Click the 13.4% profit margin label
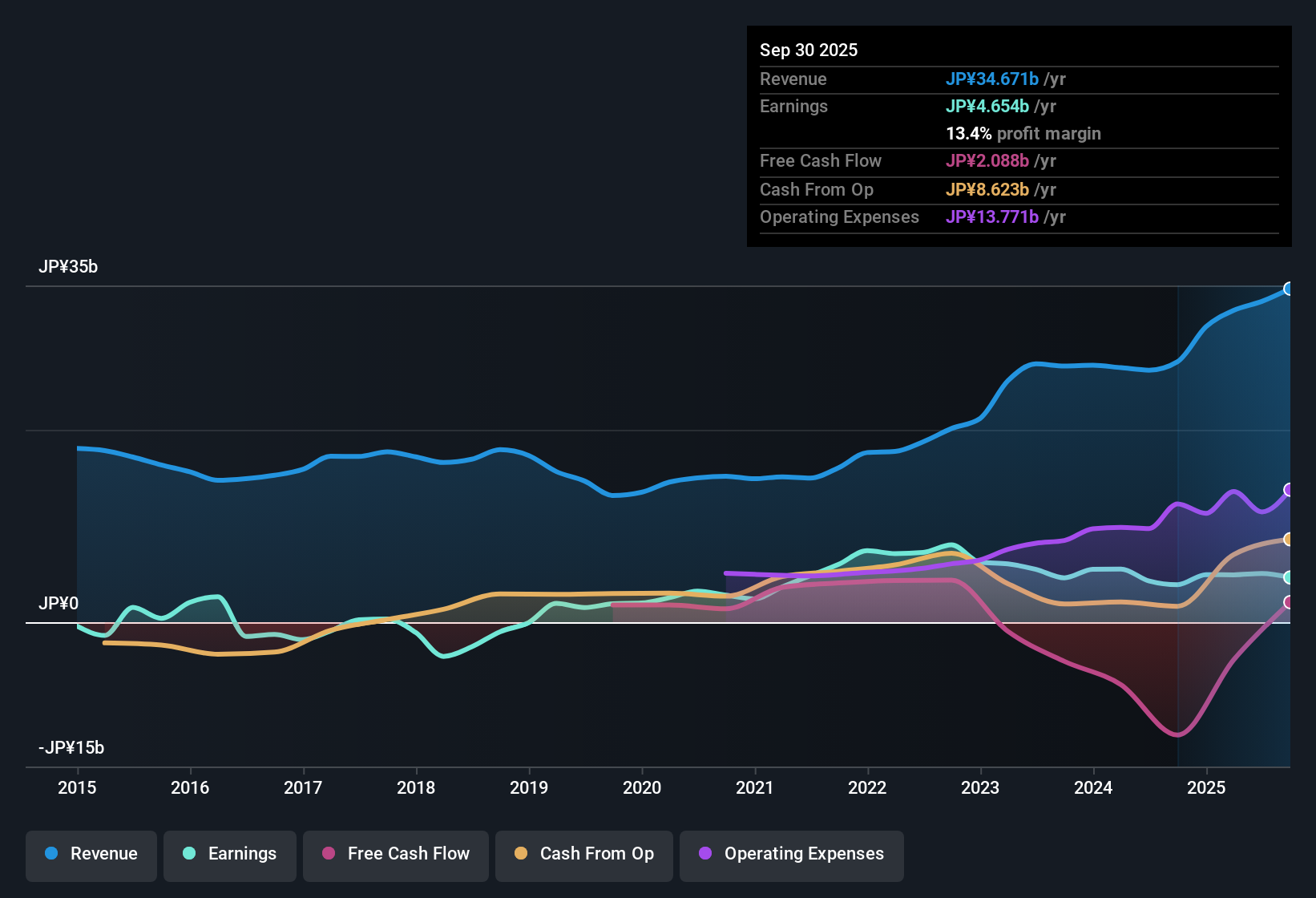This screenshot has height=898, width=1316. [x=1023, y=133]
